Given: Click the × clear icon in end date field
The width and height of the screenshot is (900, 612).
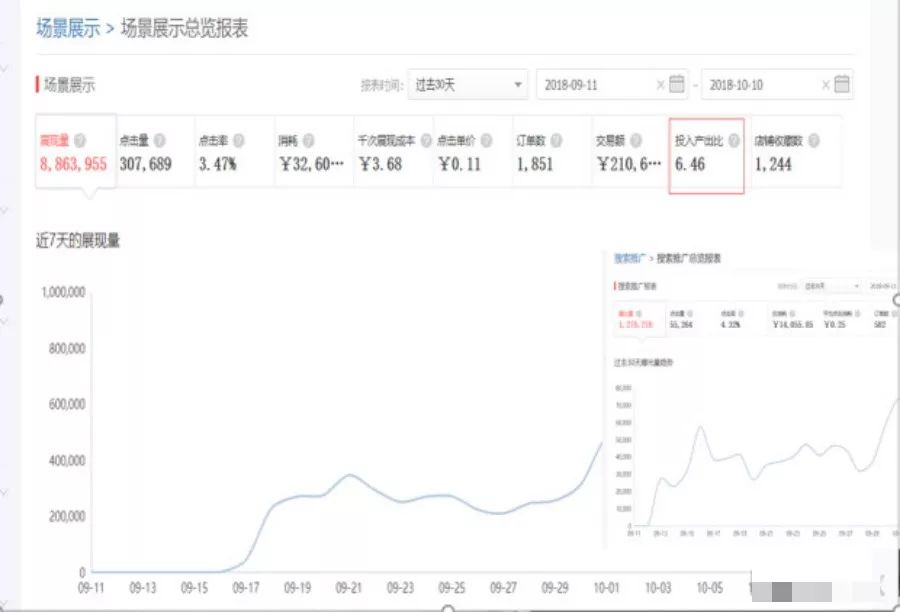Looking at the screenshot, I should (x=824, y=87).
